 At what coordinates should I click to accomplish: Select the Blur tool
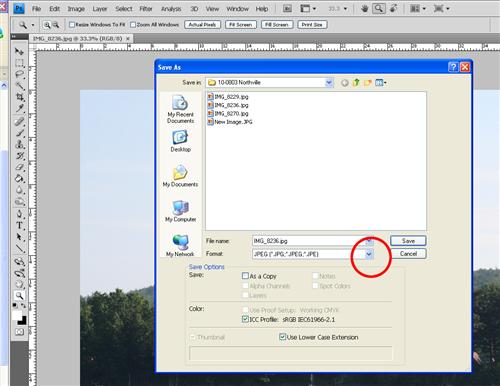pyautogui.click(x=19, y=190)
